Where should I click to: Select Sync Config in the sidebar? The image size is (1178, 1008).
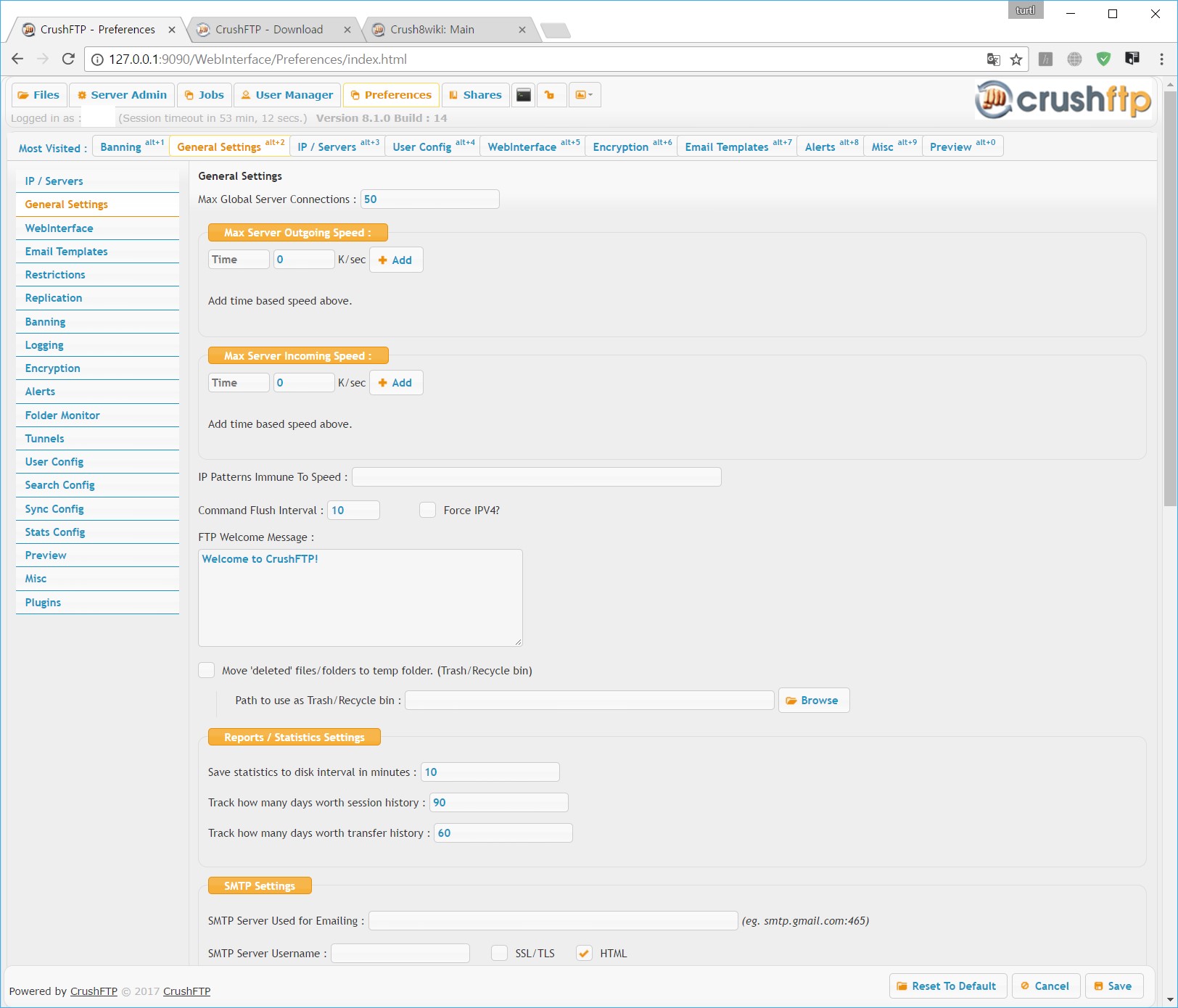[x=97, y=509]
